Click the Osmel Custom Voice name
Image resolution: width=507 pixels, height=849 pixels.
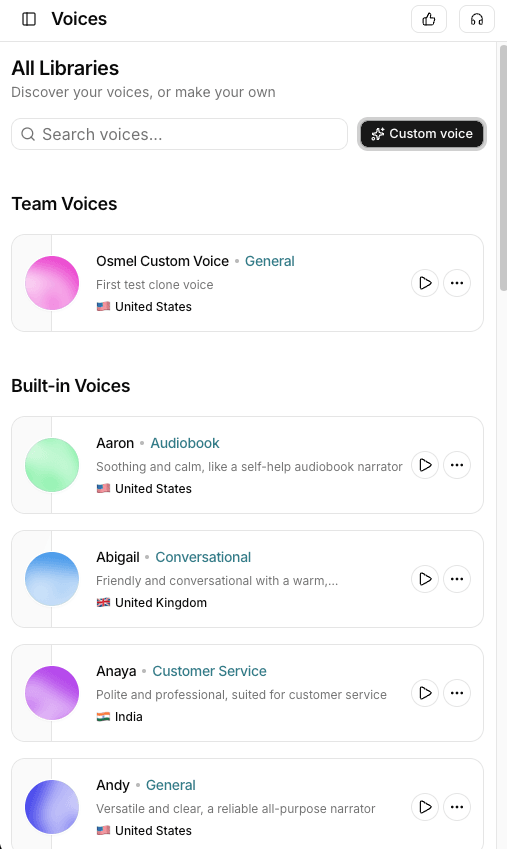click(162, 261)
